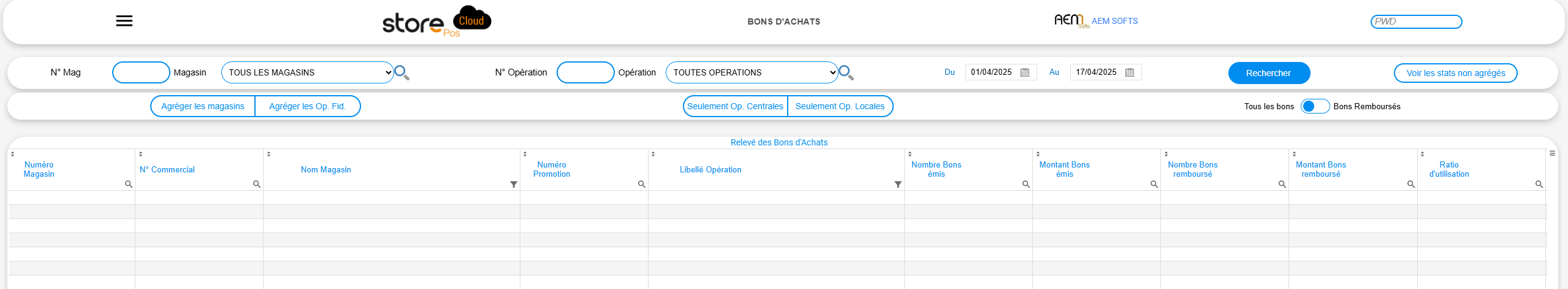Click Rechercher button
Viewport: 1568px width, 289px height.
click(x=1269, y=73)
